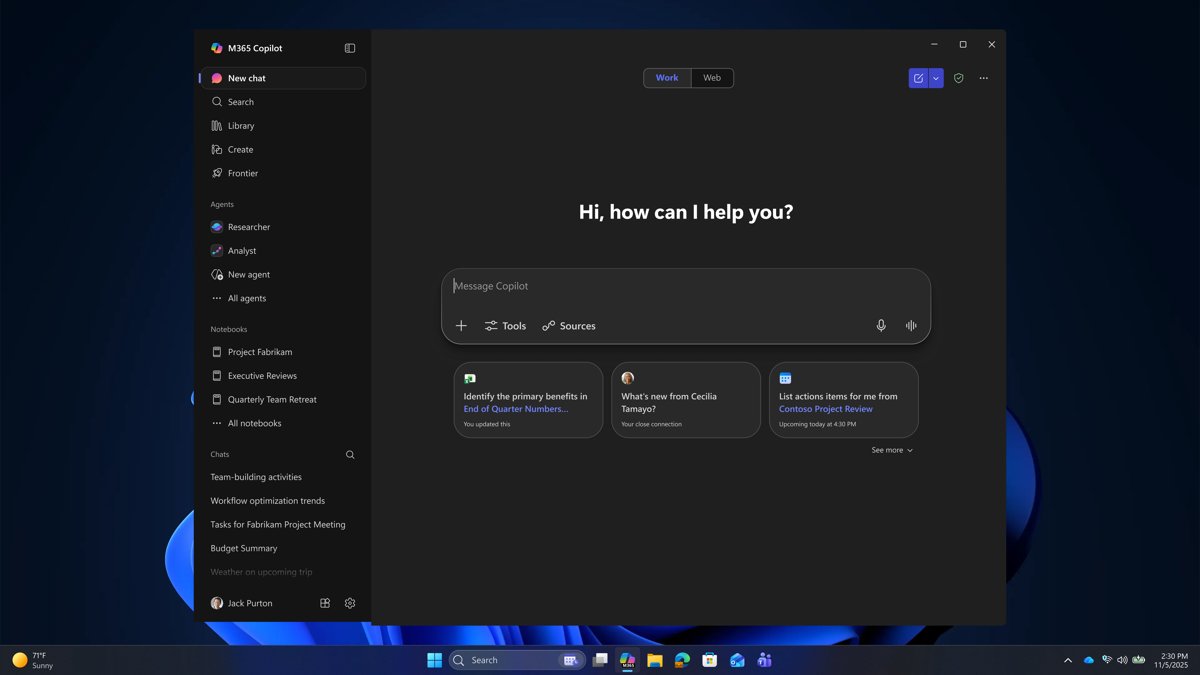Select Contoso Project Review prompt card

coord(844,400)
